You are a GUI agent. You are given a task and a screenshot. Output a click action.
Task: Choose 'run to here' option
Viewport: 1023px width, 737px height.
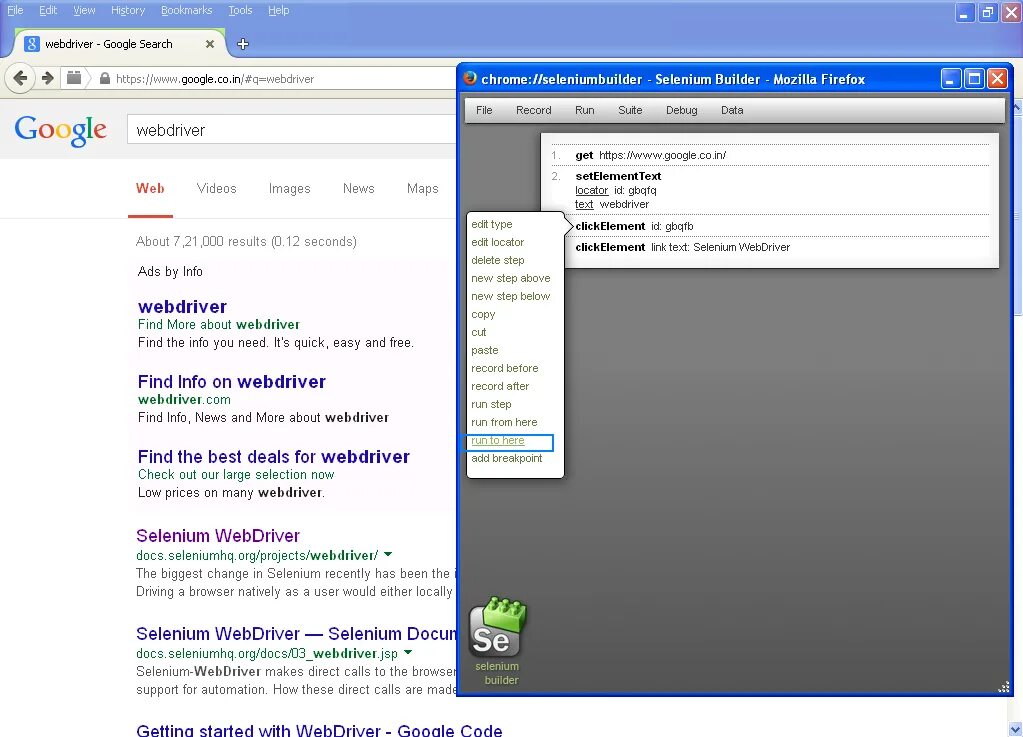point(498,441)
